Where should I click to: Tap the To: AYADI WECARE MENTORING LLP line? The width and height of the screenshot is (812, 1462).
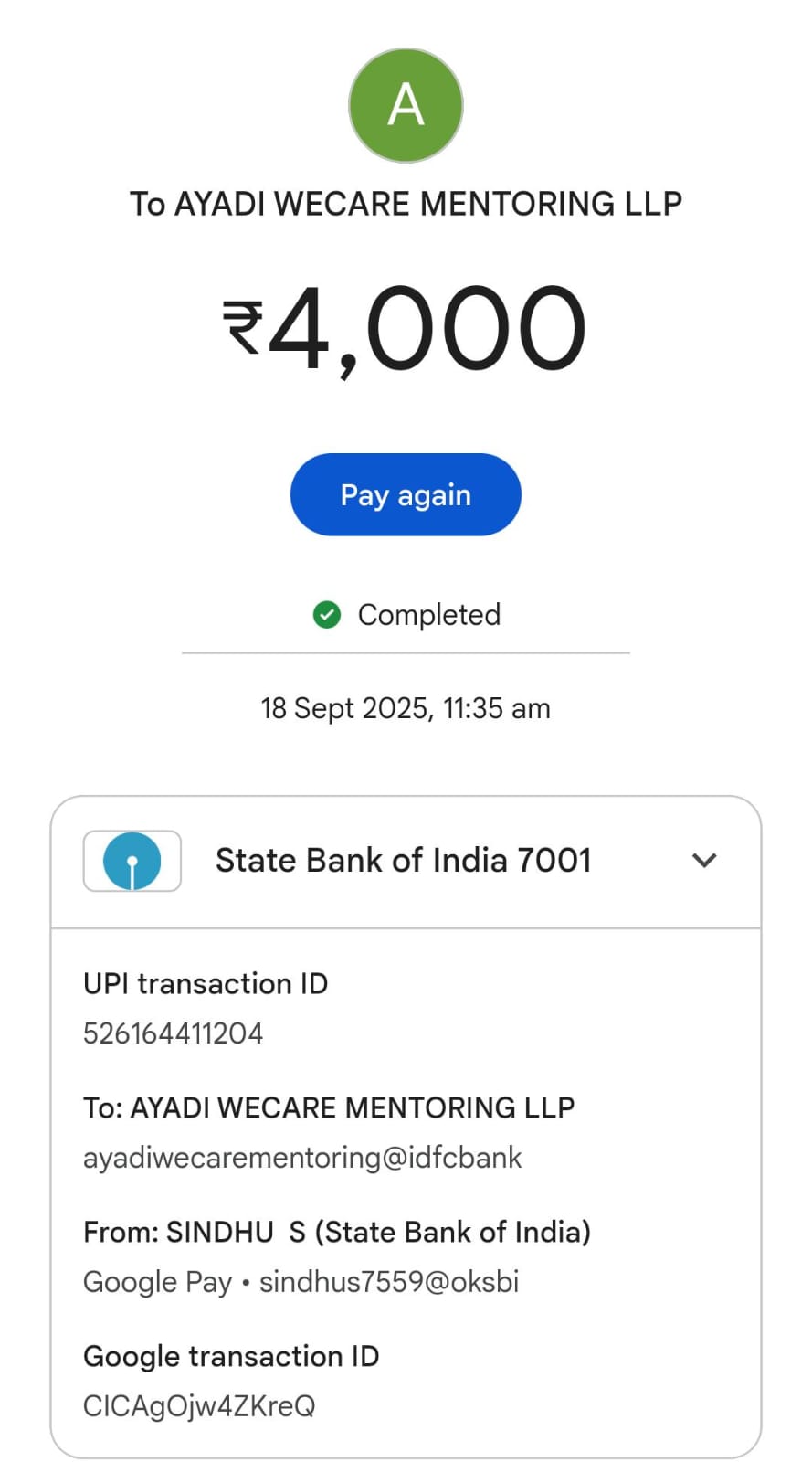(x=329, y=1107)
